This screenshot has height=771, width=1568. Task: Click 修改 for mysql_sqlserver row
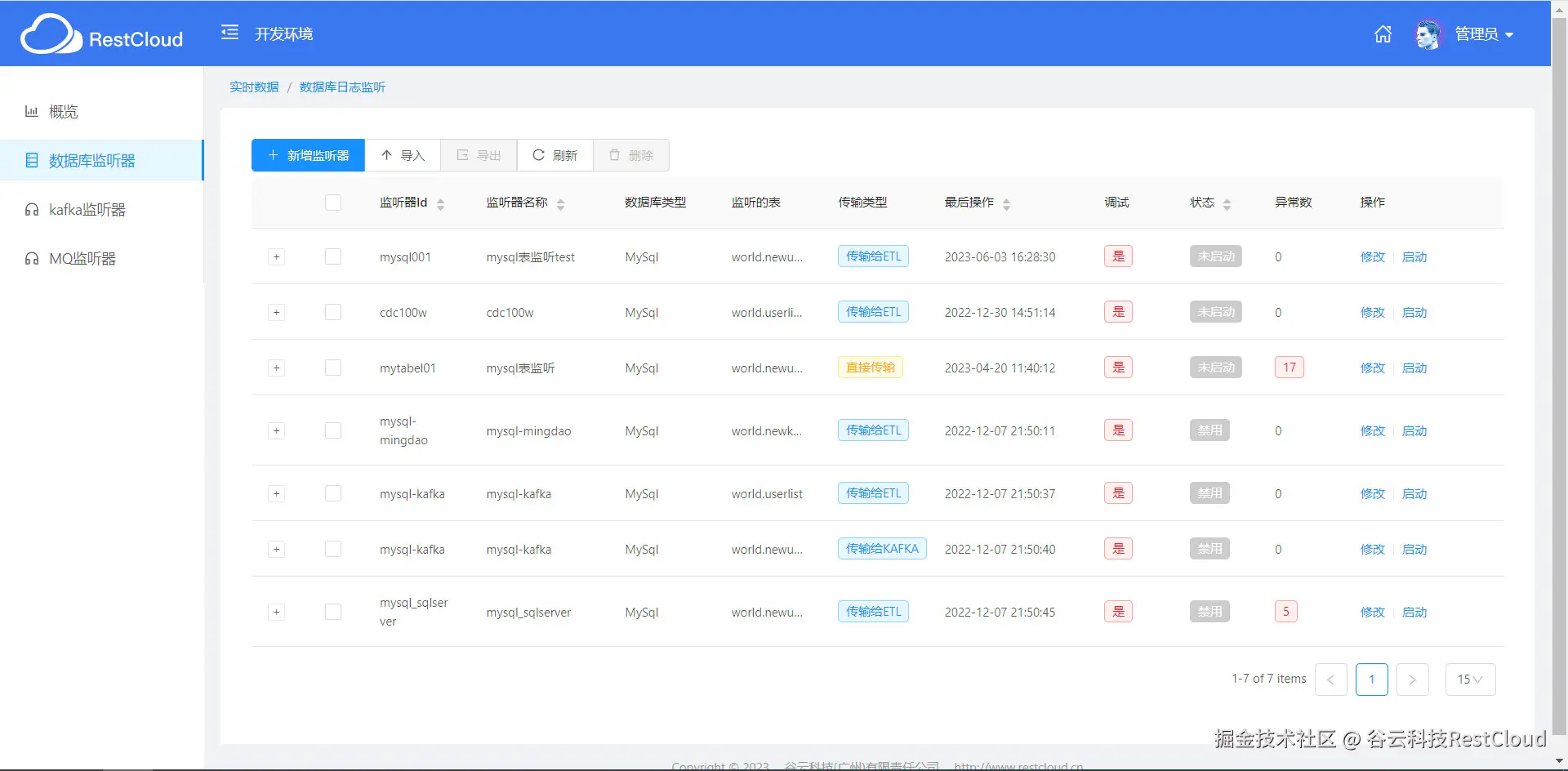(x=1373, y=613)
